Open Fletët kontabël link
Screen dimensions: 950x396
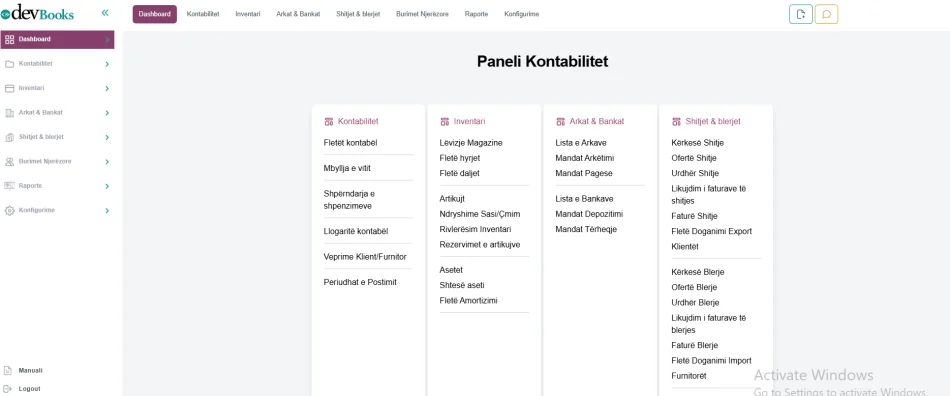point(350,143)
